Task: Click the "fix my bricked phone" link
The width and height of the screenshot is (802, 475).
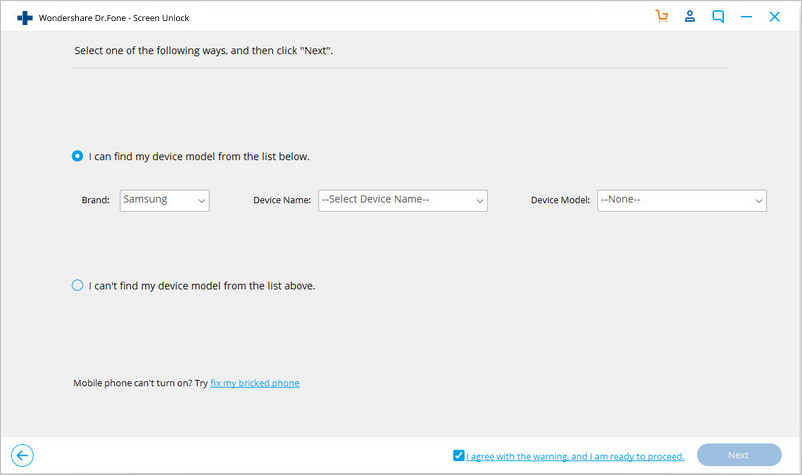Action: tap(254, 383)
